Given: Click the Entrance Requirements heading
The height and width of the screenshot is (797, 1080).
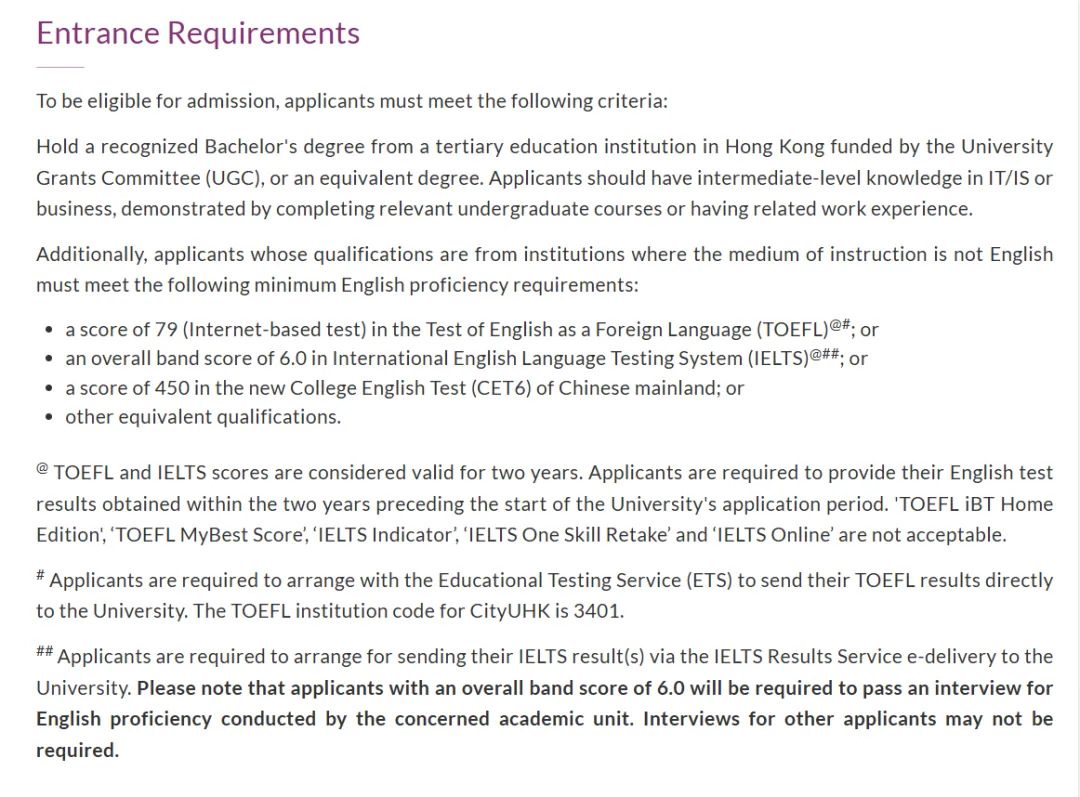Looking at the screenshot, I should [198, 33].
